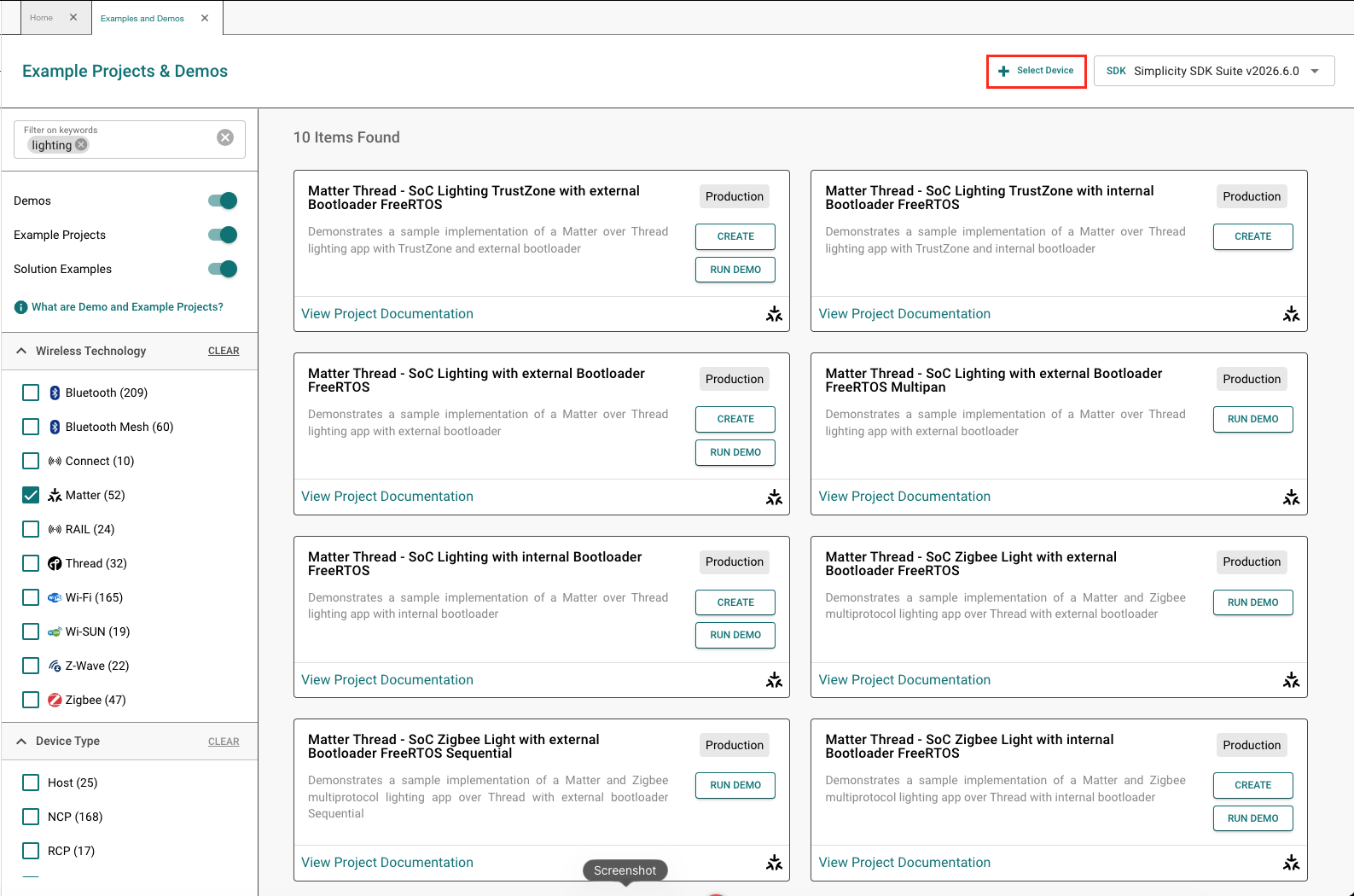
Task: Focus the Filter on keywords field
Action: (x=130, y=139)
